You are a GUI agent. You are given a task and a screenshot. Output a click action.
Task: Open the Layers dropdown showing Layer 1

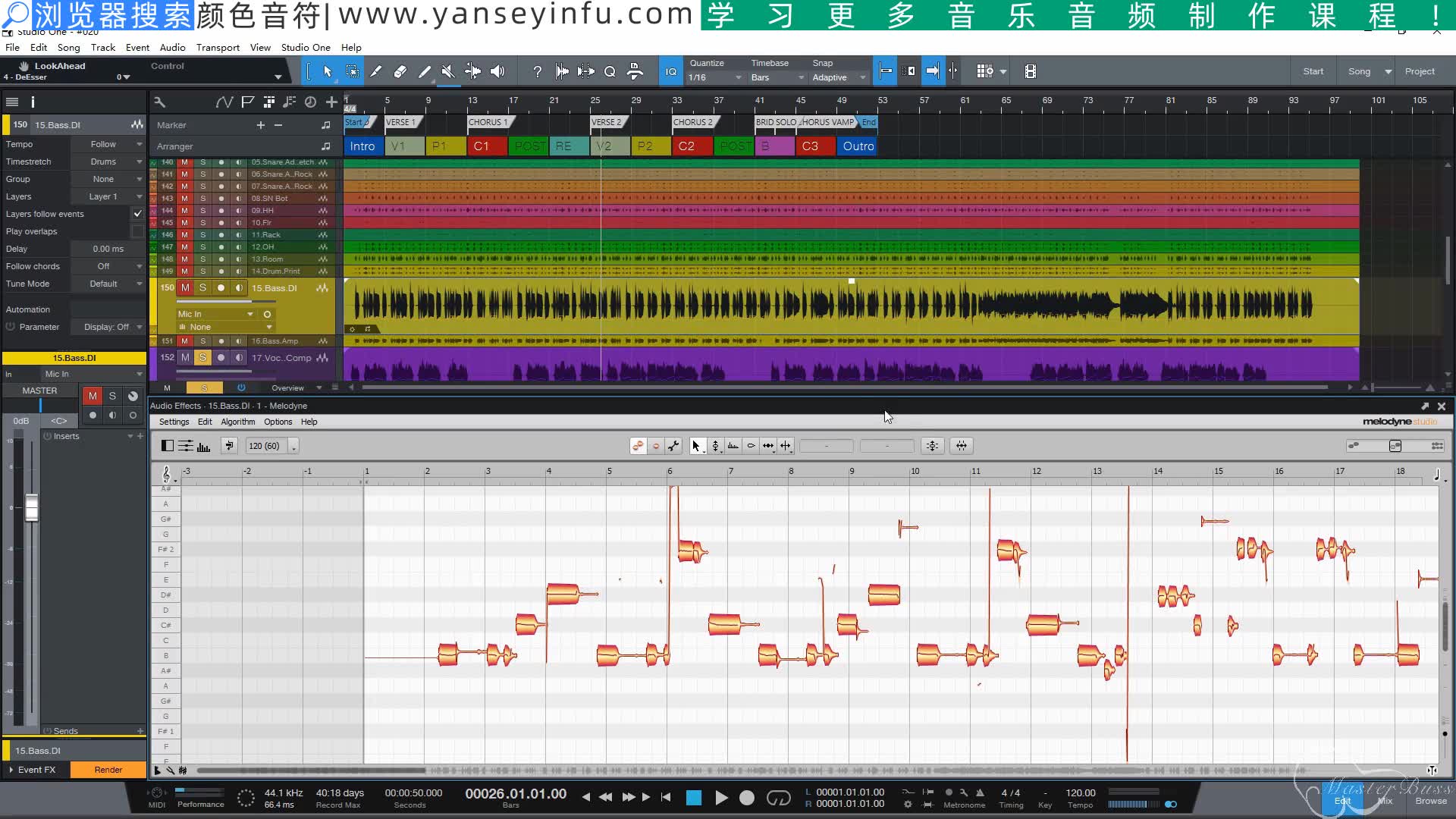108,196
